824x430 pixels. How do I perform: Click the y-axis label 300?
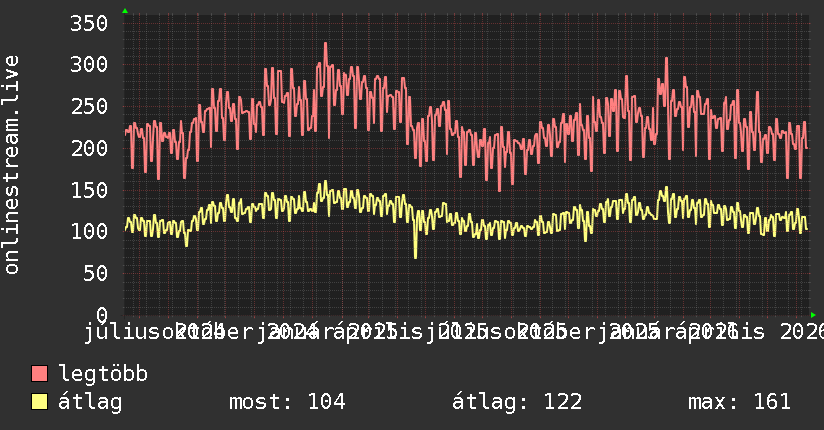(x=89, y=65)
